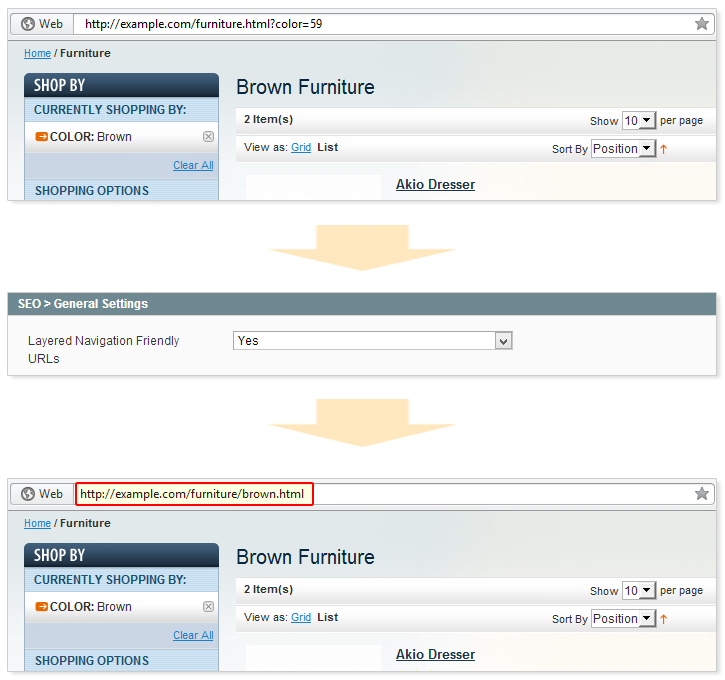Click the bookmark star beside the brown.html URL
The image size is (725, 680).
[702, 494]
